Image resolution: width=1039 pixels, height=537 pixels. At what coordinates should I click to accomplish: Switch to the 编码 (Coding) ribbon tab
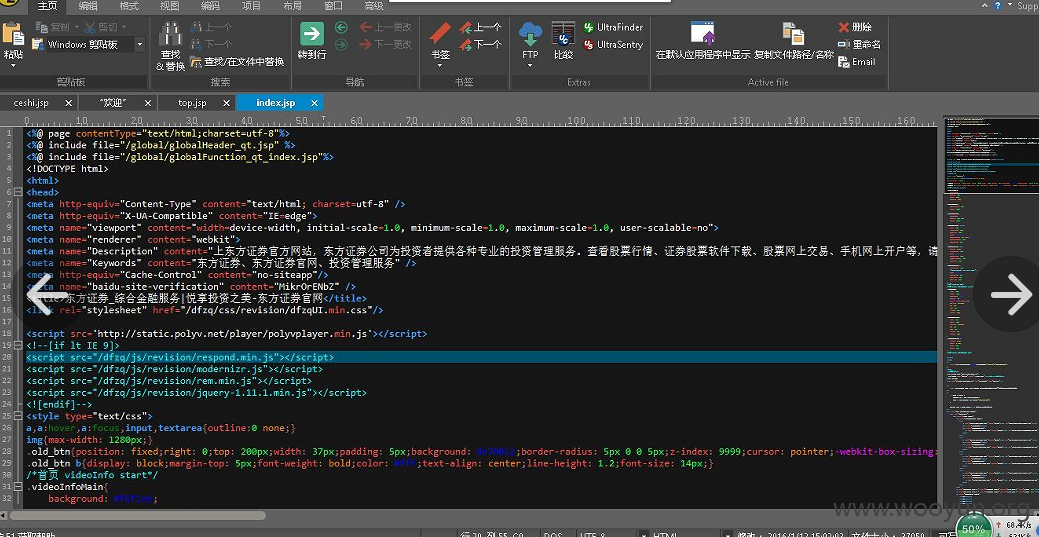coord(211,7)
